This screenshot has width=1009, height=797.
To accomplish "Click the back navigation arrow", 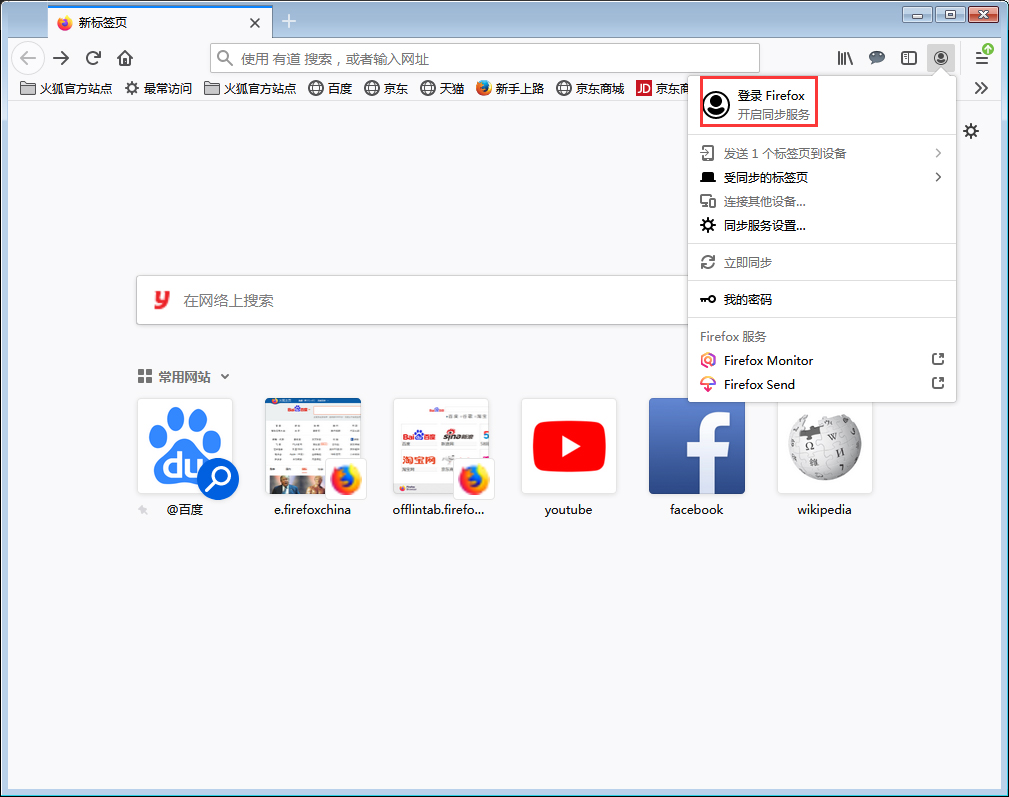I will [x=27, y=58].
